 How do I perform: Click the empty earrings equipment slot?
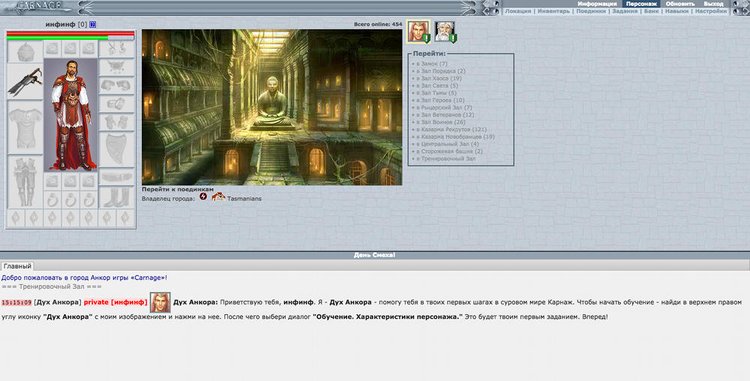[117, 48]
